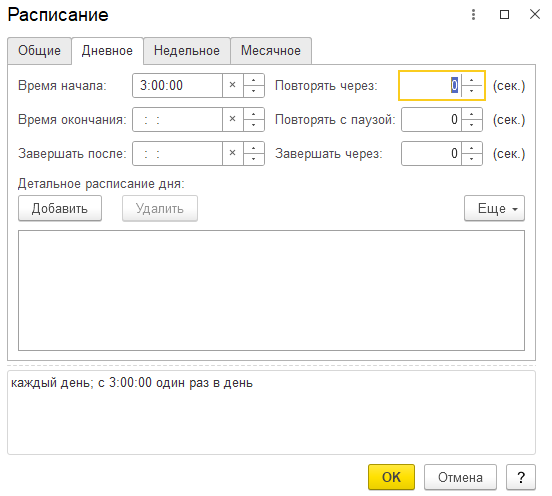Viewport: 552px width, 496px height.
Task: Click the 'Время начала:' label
Action: (62, 86)
